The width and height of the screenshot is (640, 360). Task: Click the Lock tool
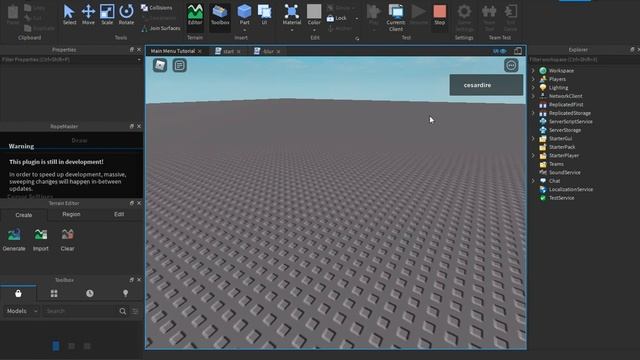[x=337, y=18]
